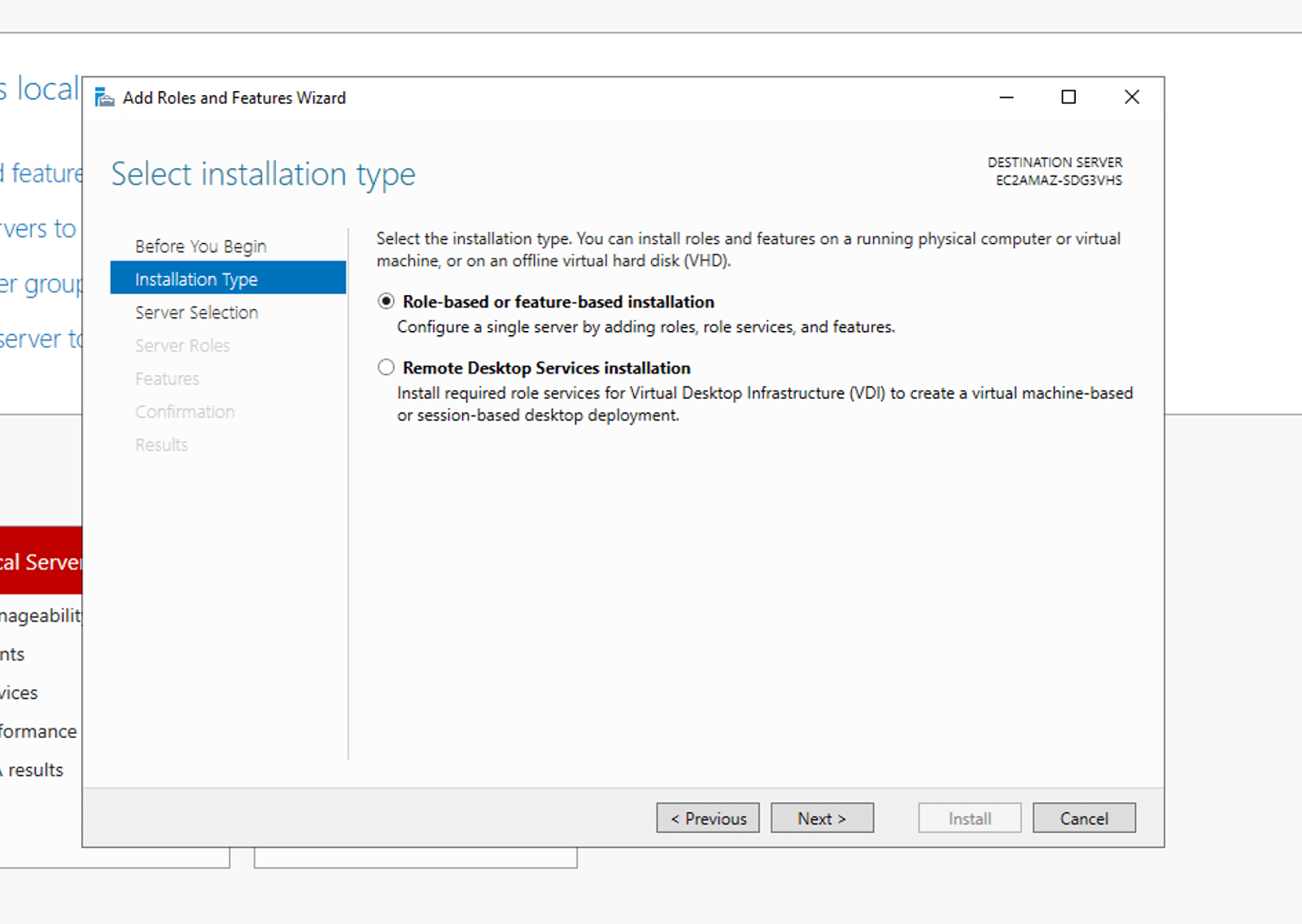The image size is (1302, 924).
Task: Click partial 'Manageability' text in Server Manager
Action: pos(41,616)
